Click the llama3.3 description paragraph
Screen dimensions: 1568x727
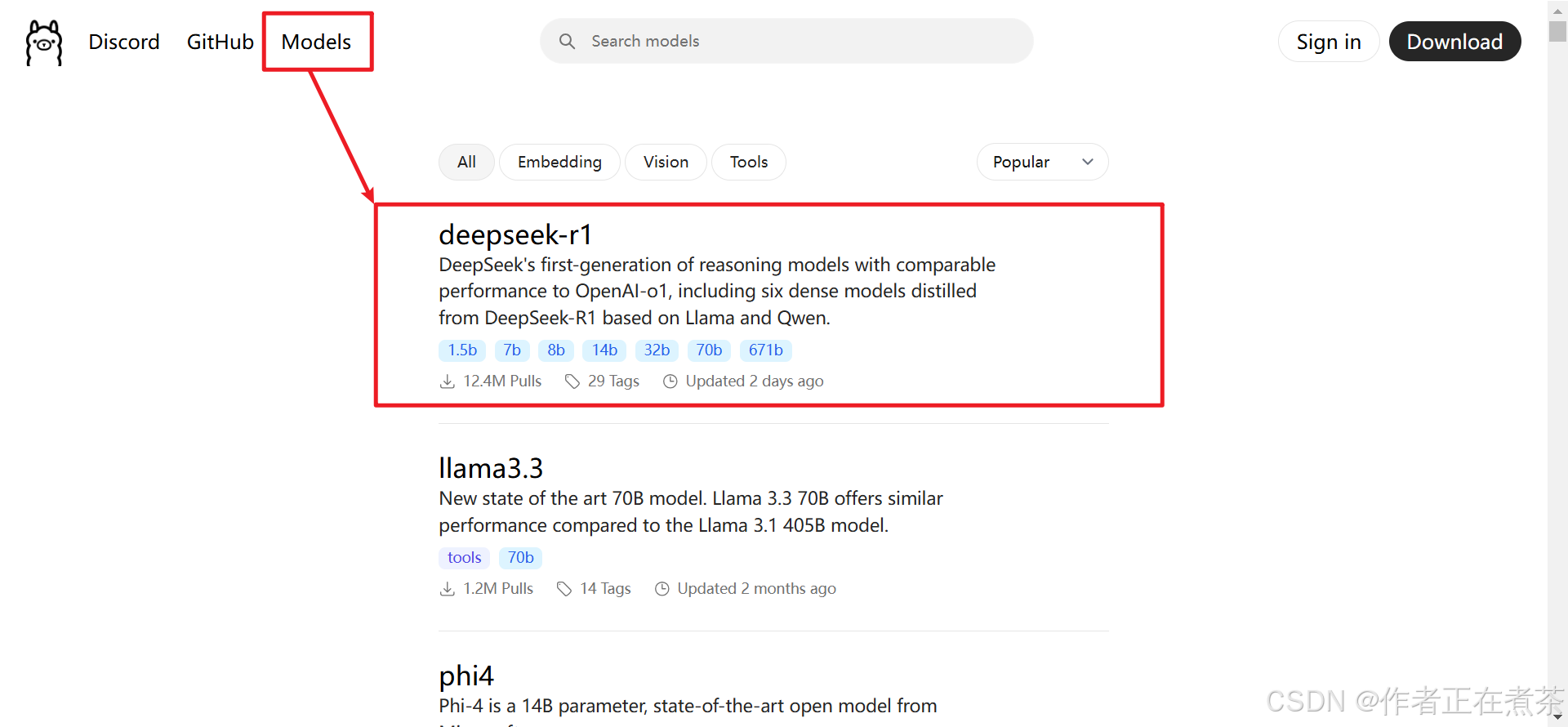pos(691,512)
